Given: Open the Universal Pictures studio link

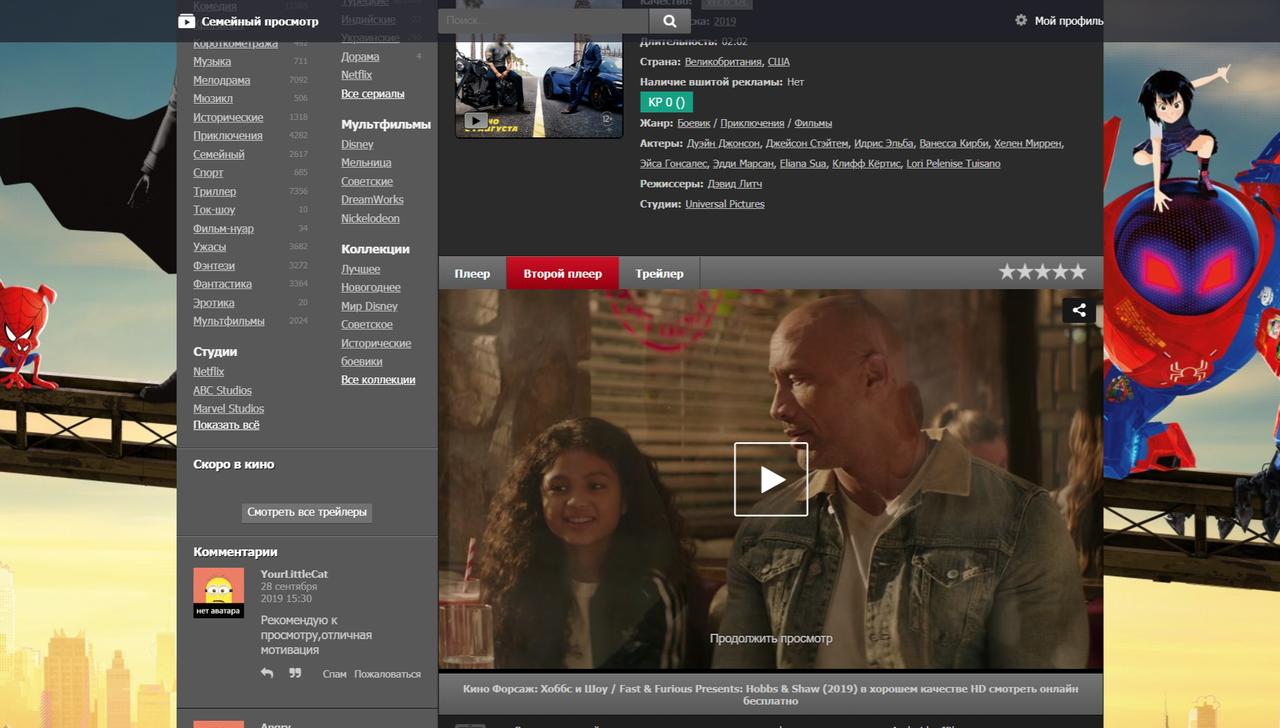Looking at the screenshot, I should (x=725, y=204).
